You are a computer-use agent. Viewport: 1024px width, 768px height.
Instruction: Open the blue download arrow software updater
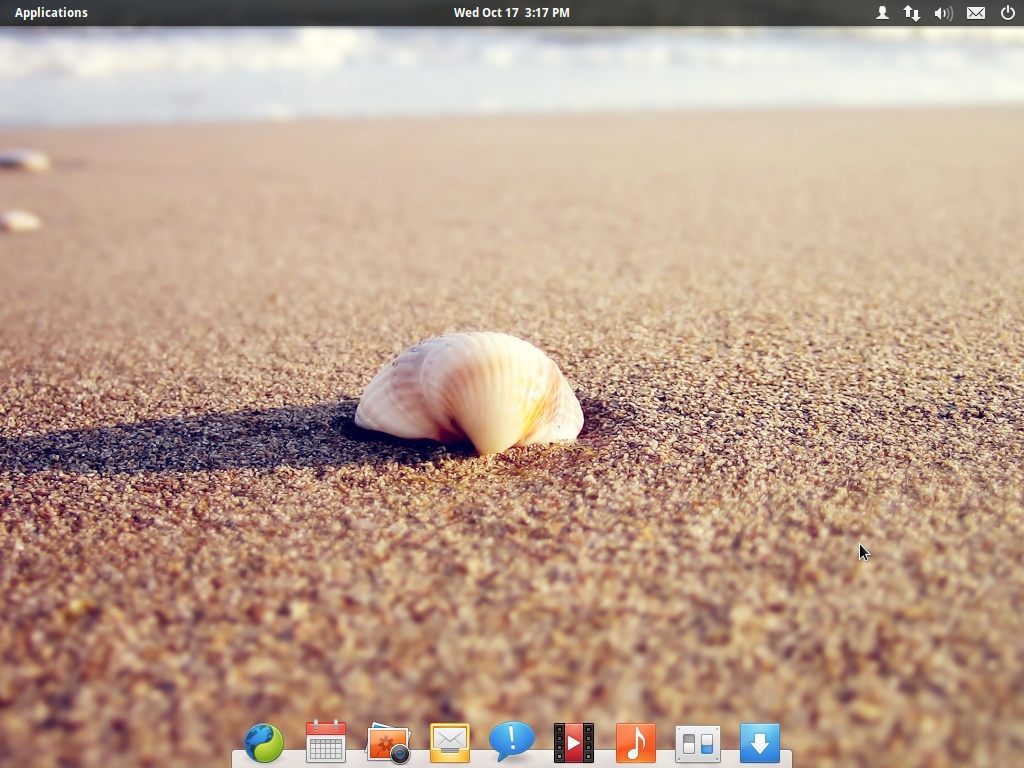(x=760, y=743)
